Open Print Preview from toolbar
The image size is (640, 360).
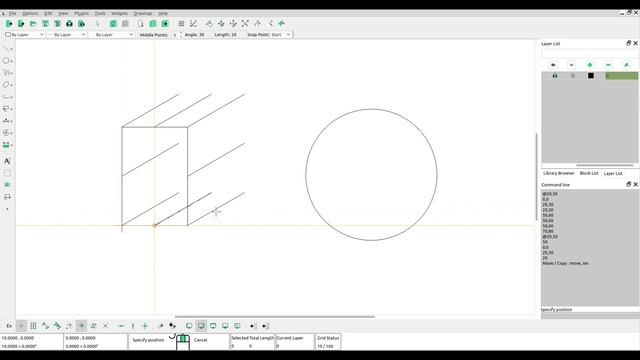(81, 24)
